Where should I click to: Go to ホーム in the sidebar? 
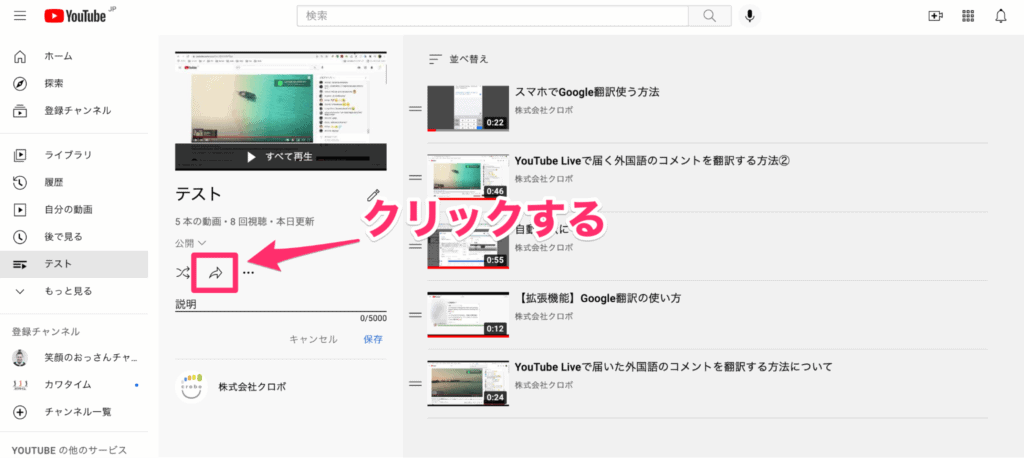pos(74,56)
